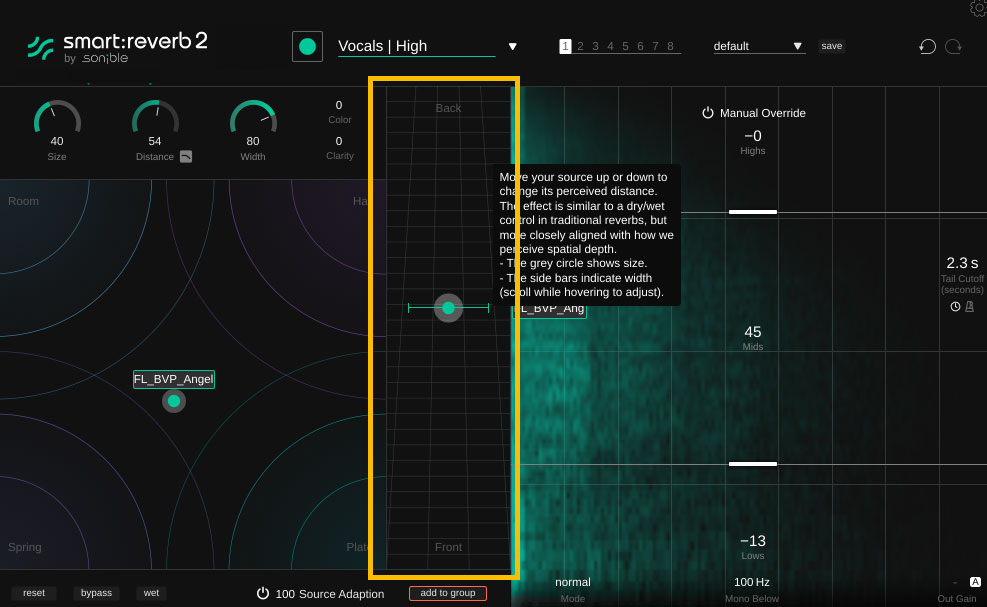Toggle the Distance low-pass filter icon
Viewport: 987px width, 607px height.
[186, 157]
